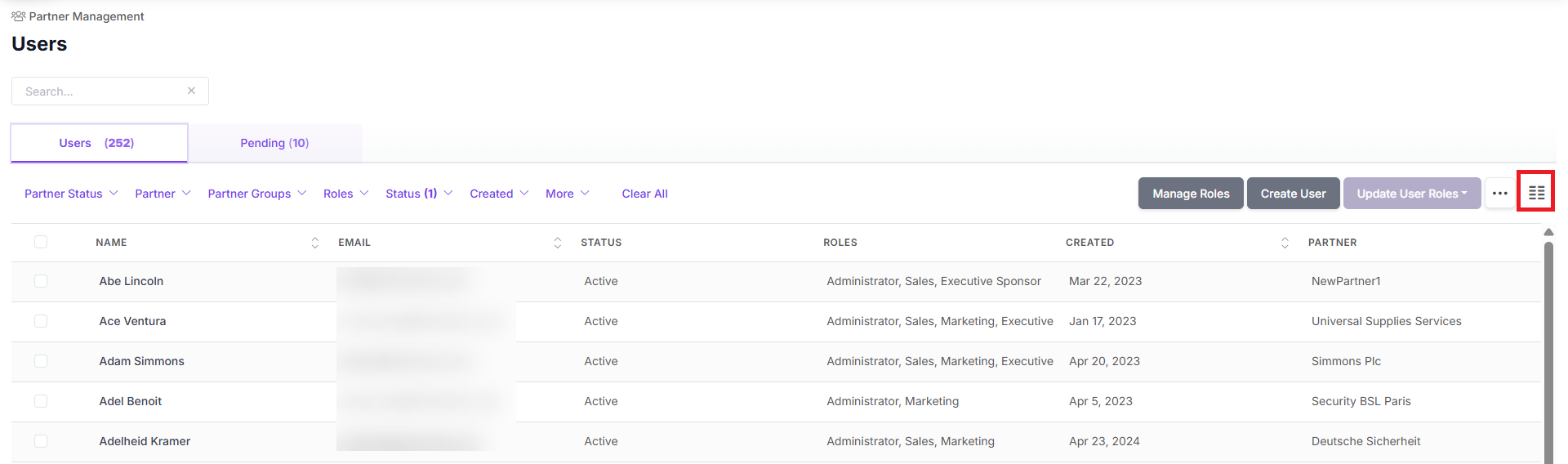Screen dimensions: 1568x464
Task: Click the scrollbar up arrow
Action: tap(1548, 232)
